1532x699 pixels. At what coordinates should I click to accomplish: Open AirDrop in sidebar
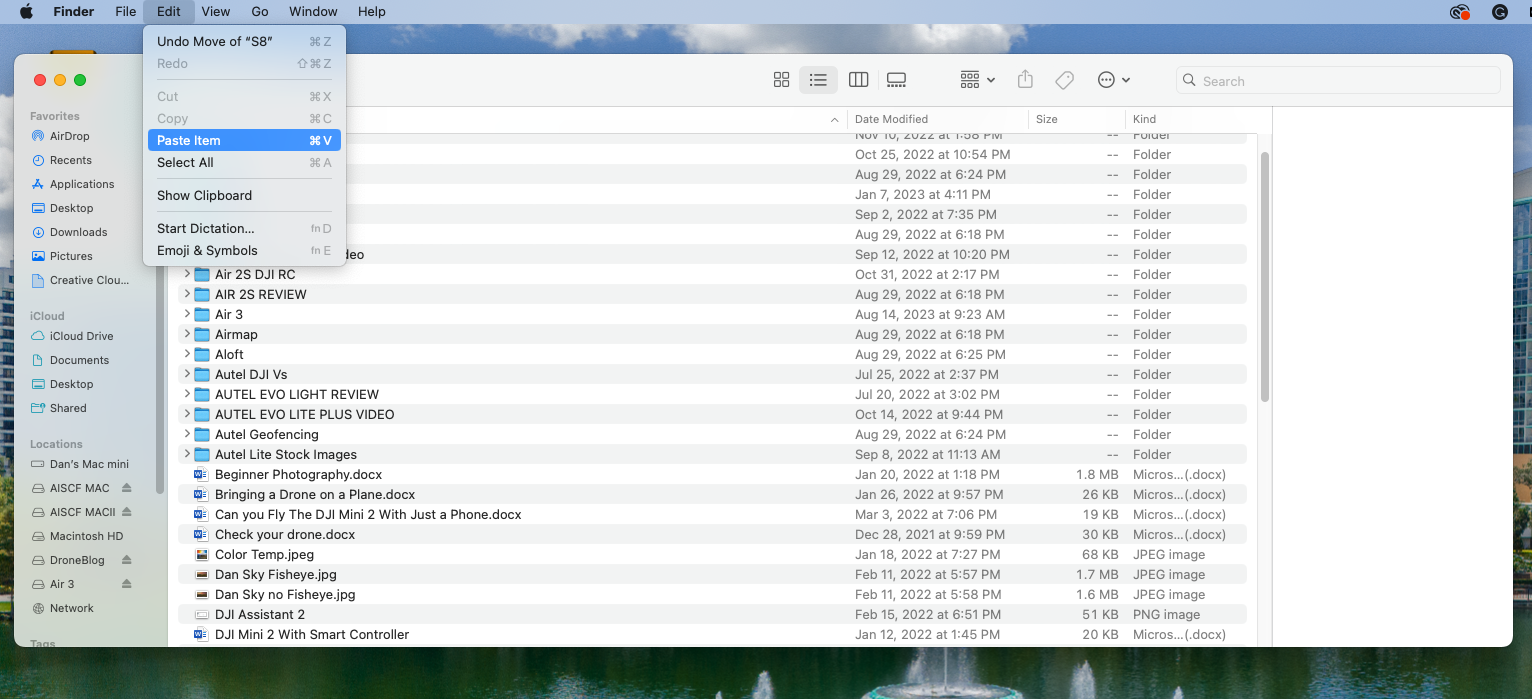pyautogui.click(x=69, y=136)
